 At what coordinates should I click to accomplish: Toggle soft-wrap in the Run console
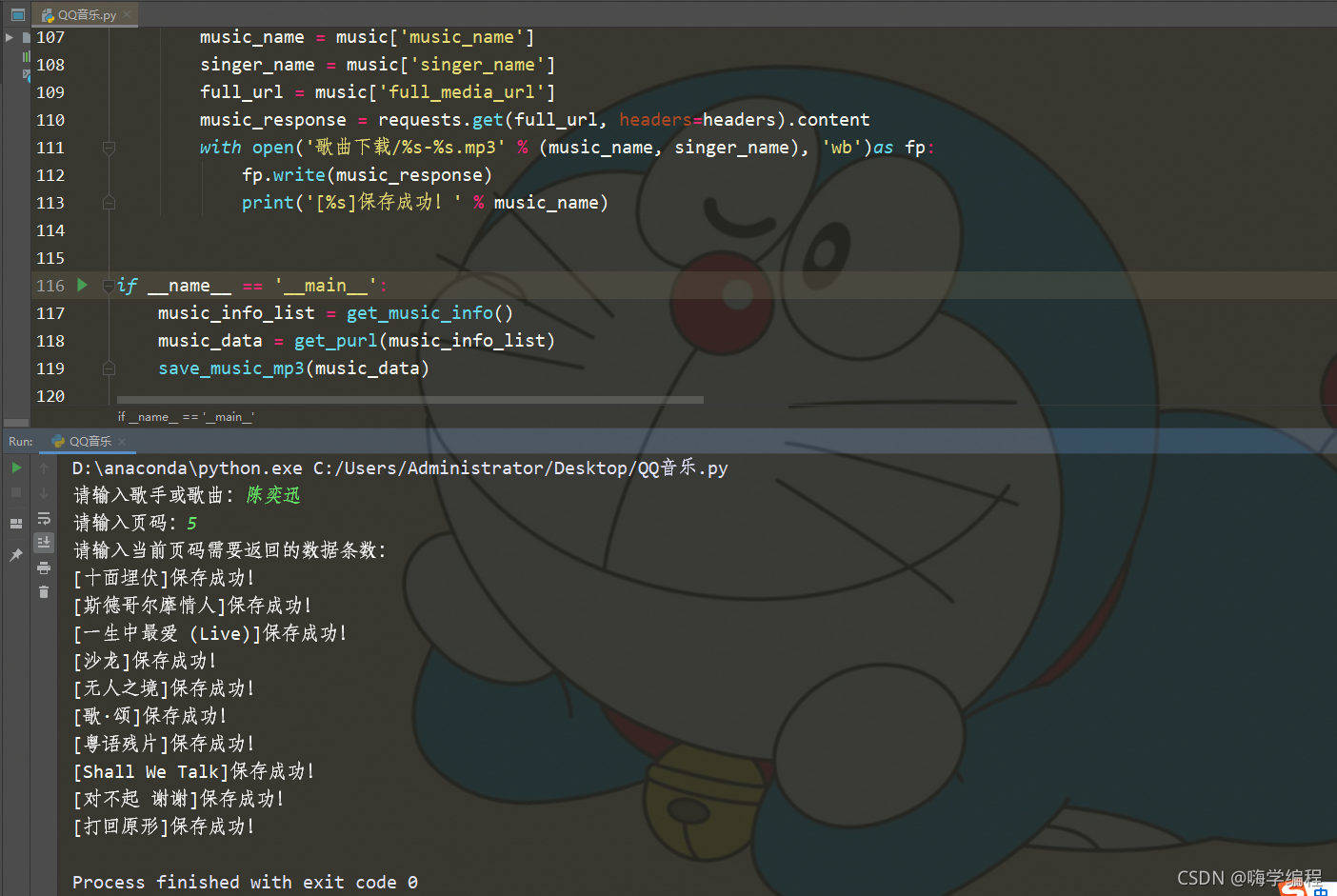(x=44, y=518)
